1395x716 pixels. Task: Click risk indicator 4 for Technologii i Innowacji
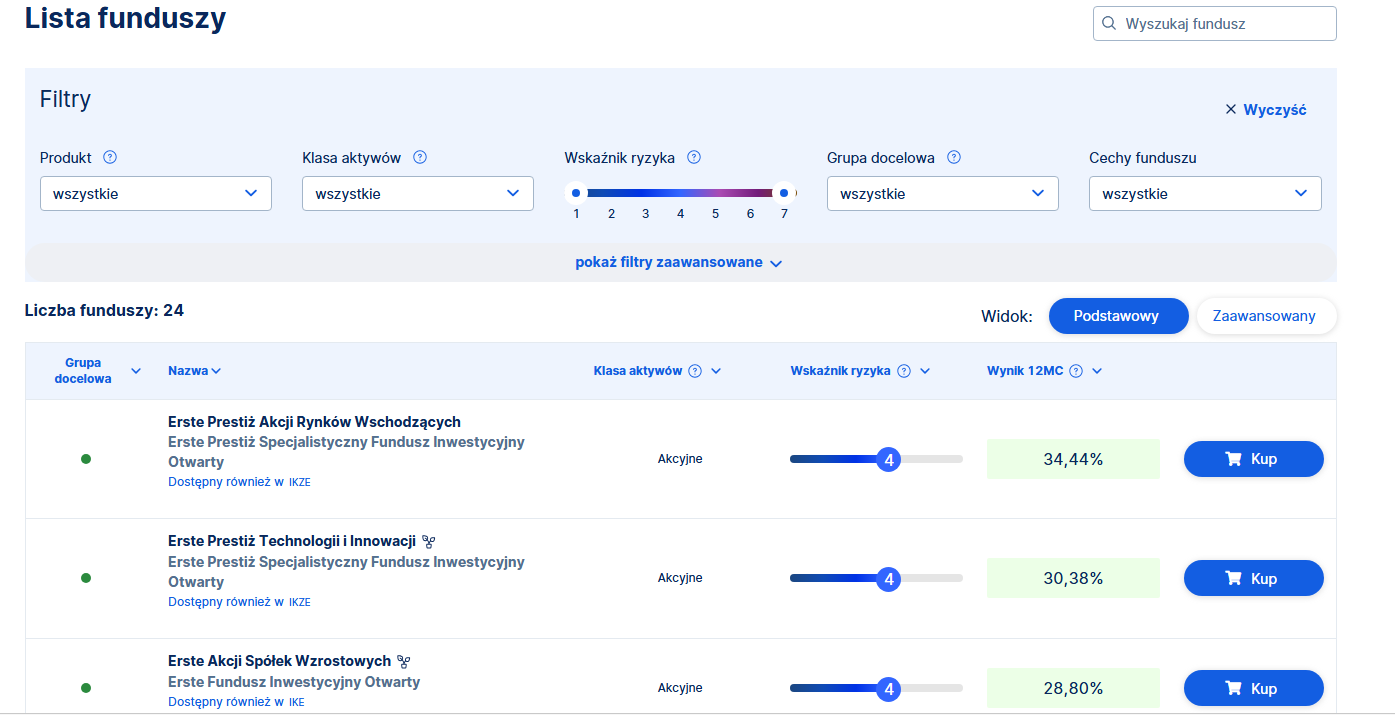(x=888, y=578)
